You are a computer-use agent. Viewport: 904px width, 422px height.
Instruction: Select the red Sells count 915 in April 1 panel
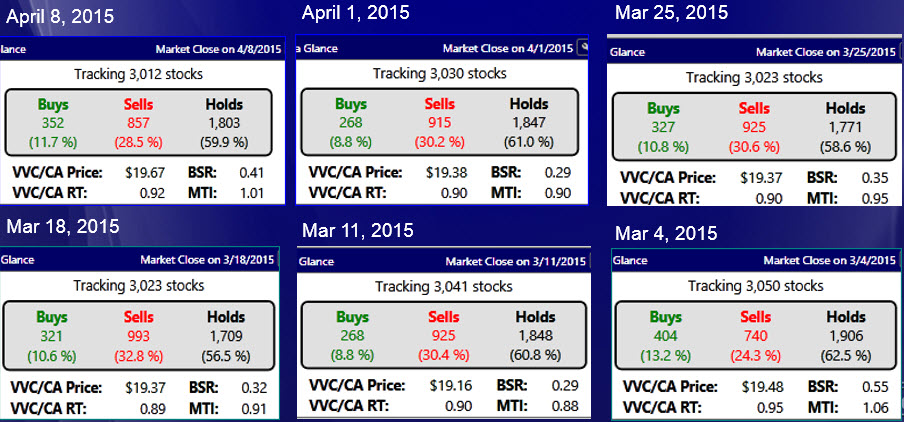(439, 122)
